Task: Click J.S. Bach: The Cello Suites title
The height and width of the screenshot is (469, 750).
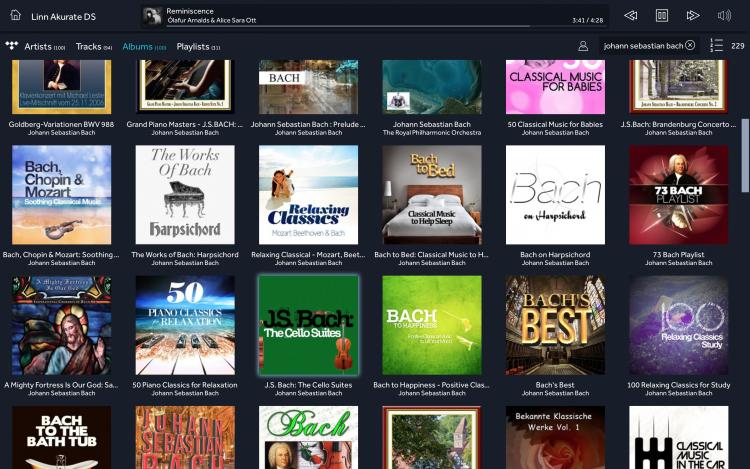Action: (x=309, y=385)
